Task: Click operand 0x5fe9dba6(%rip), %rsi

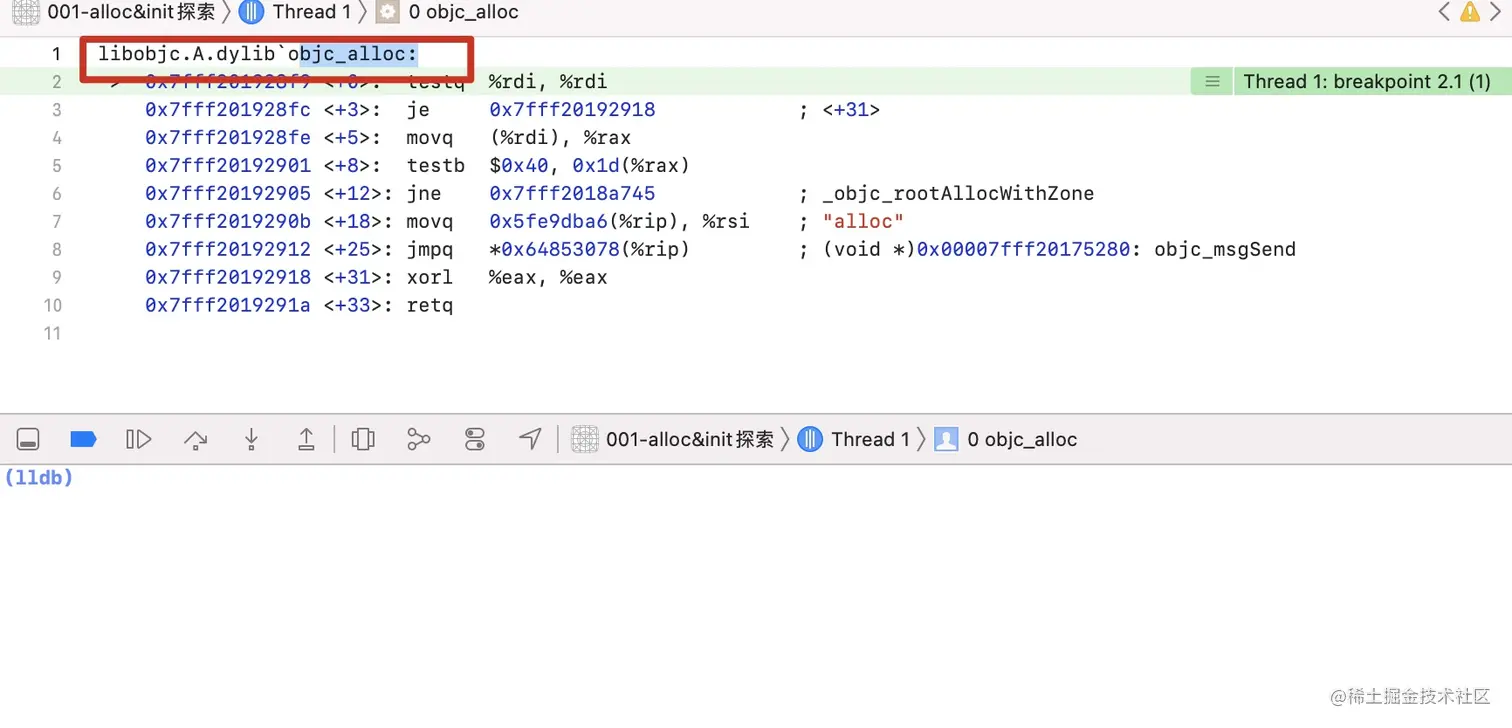Action: point(619,222)
